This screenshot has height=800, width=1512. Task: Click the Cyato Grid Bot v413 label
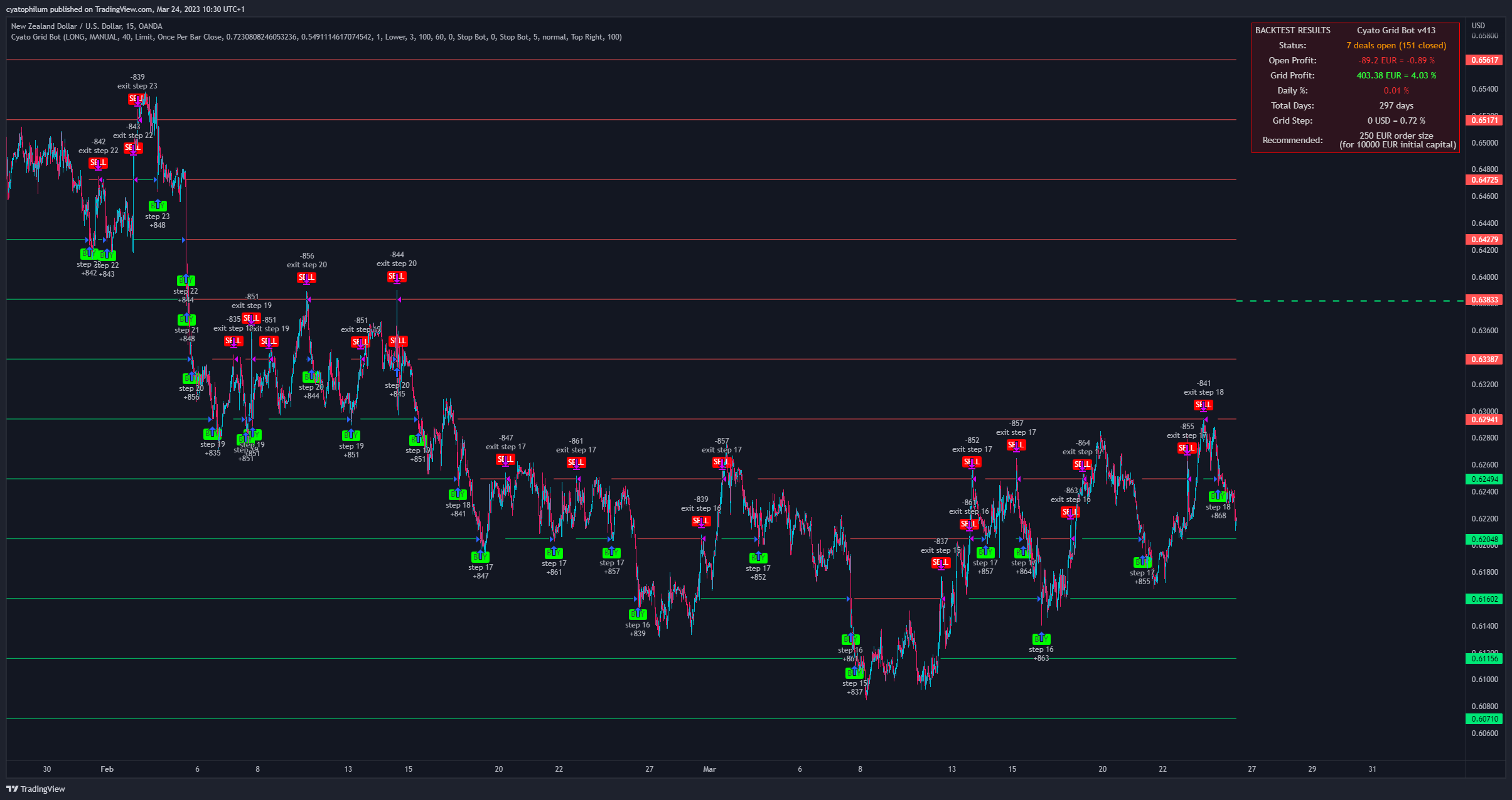click(x=1396, y=30)
